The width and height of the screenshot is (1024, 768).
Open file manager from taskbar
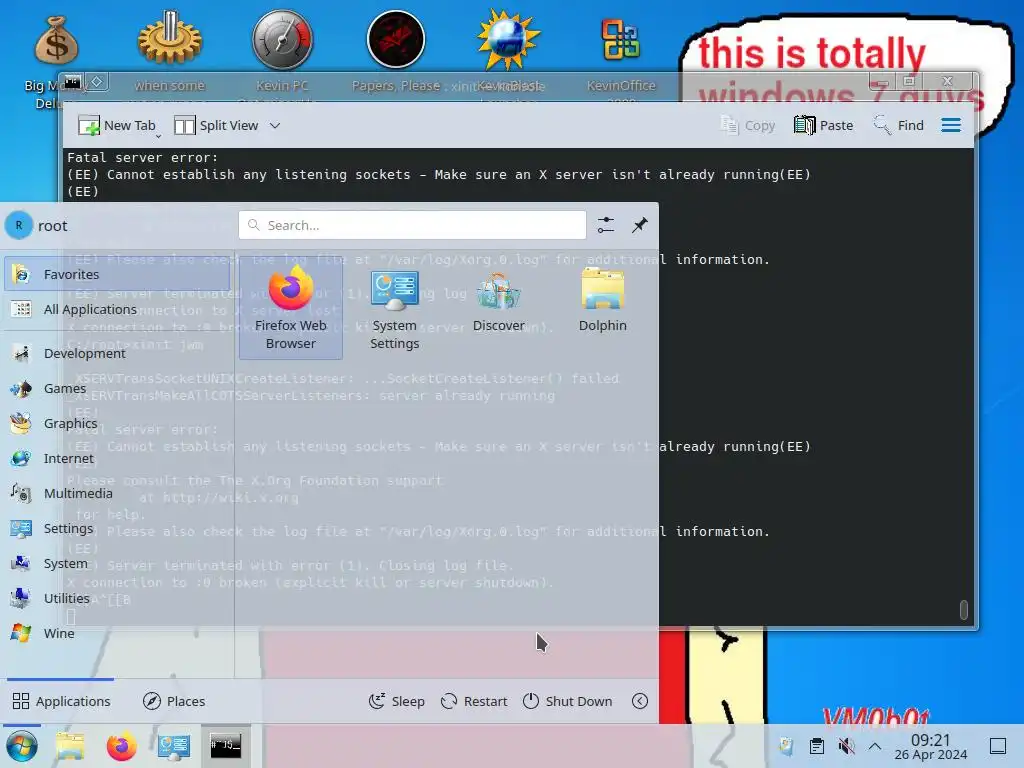point(70,746)
